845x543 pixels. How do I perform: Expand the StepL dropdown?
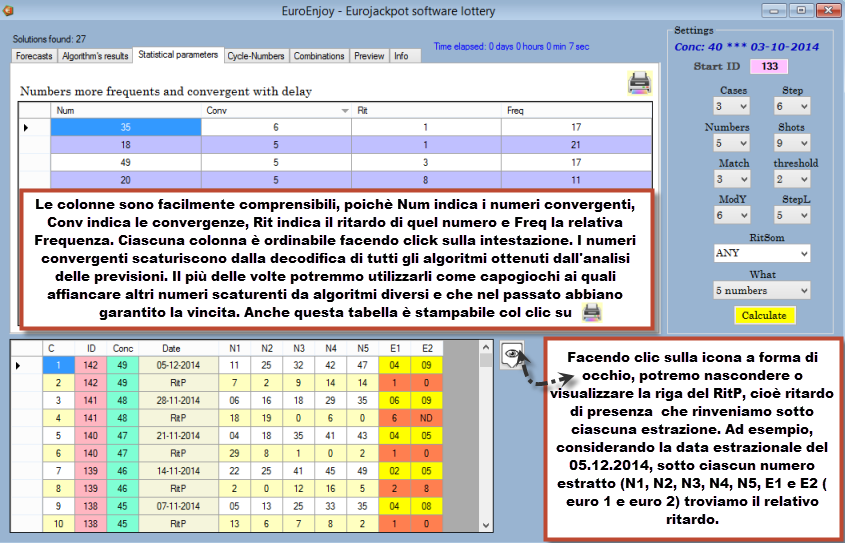[792, 215]
